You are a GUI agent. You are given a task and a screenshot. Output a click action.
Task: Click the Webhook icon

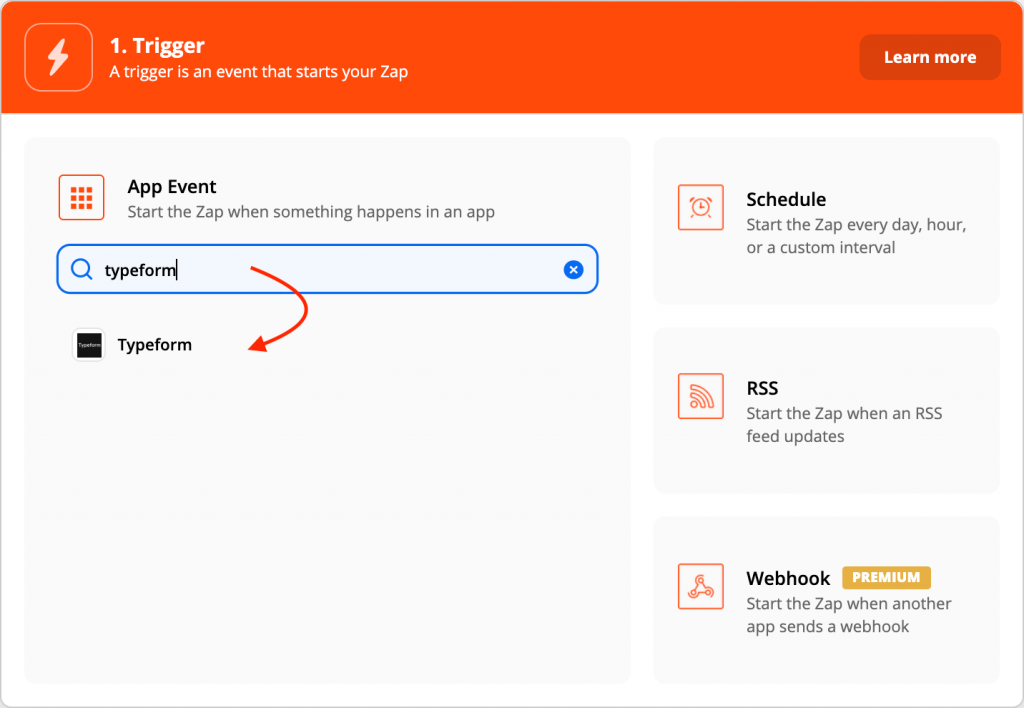(x=701, y=587)
